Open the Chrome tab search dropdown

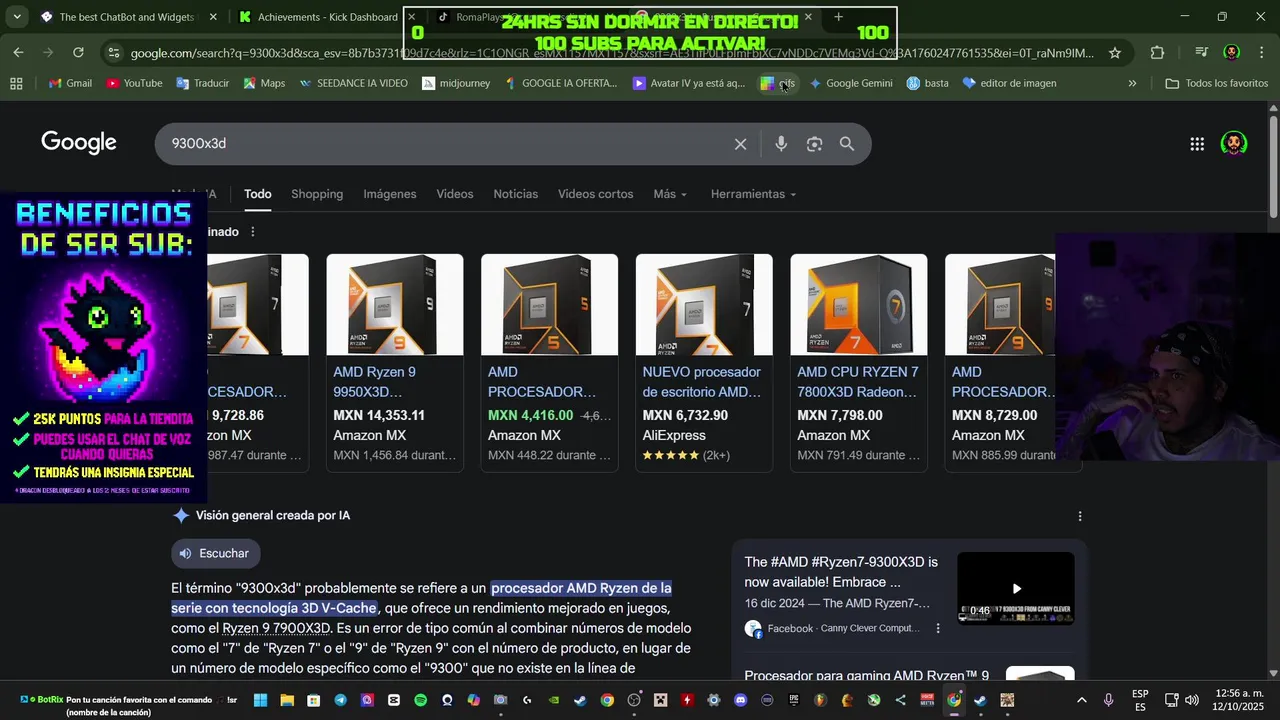coord(16,17)
